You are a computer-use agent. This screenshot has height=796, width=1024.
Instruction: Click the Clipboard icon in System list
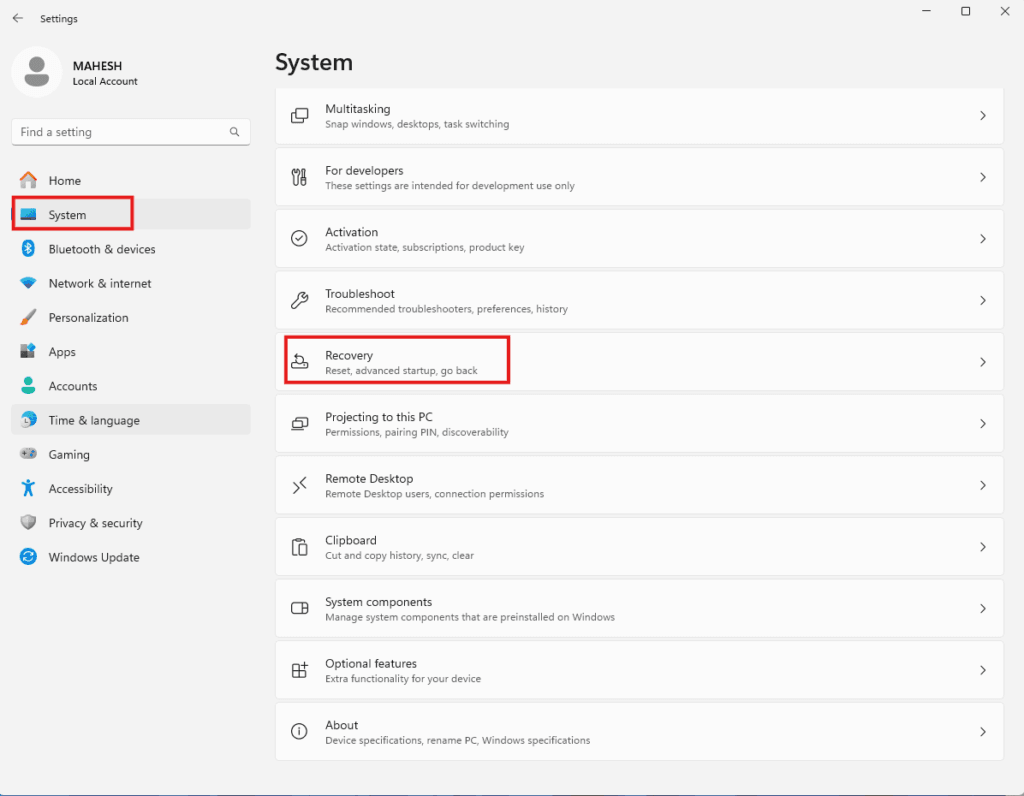pyautogui.click(x=299, y=547)
